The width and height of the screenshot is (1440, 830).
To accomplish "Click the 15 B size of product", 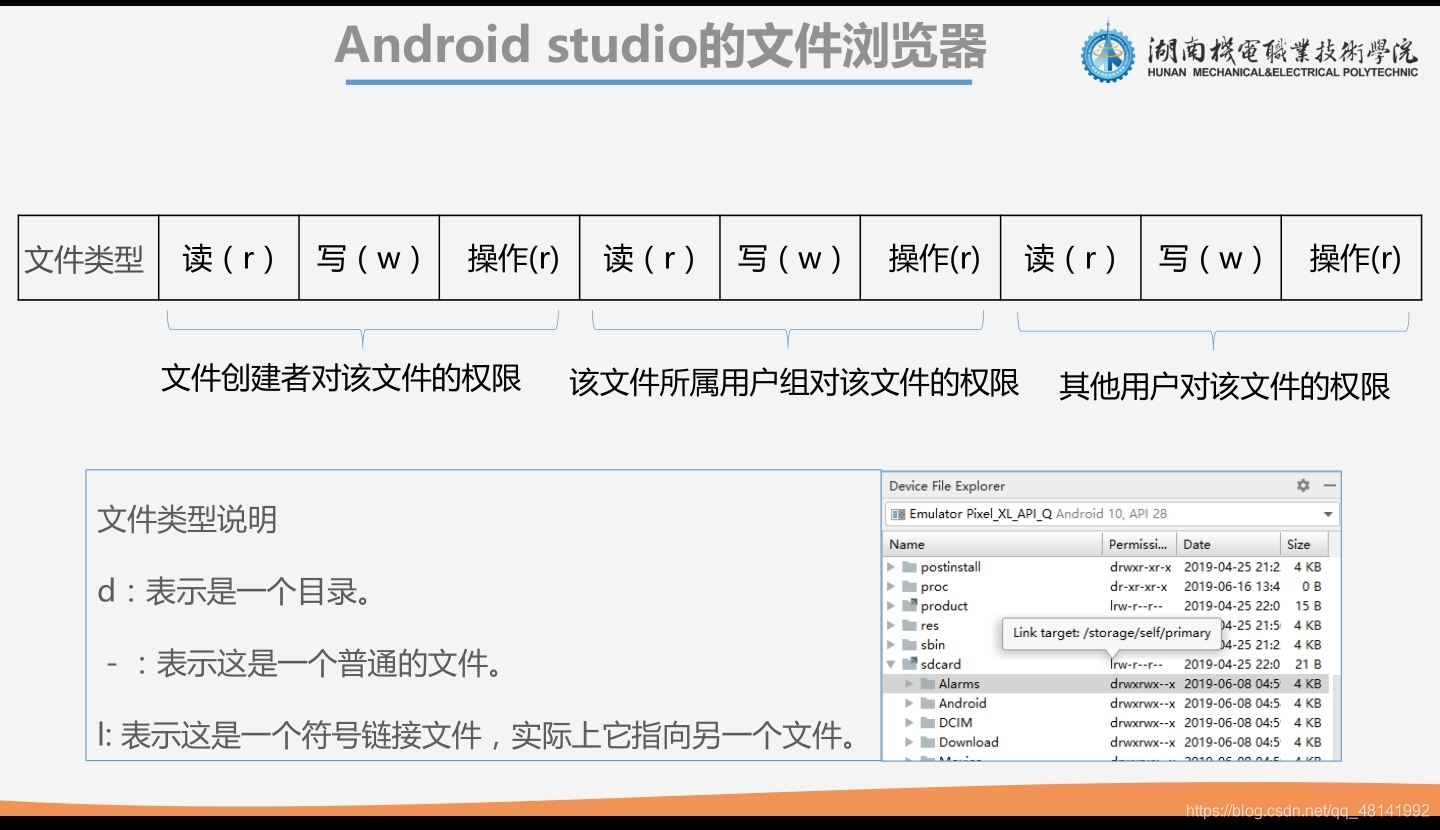I will [1308, 606].
